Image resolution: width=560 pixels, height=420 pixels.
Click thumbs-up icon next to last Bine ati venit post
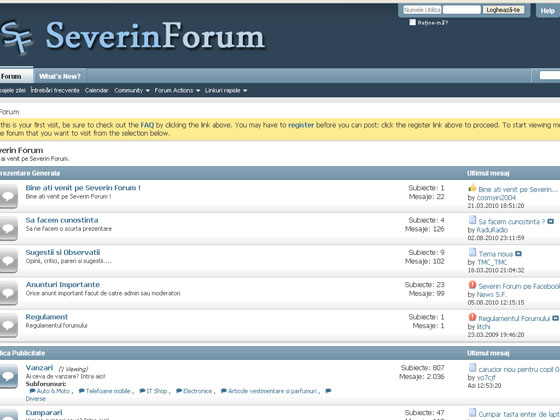(472, 188)
